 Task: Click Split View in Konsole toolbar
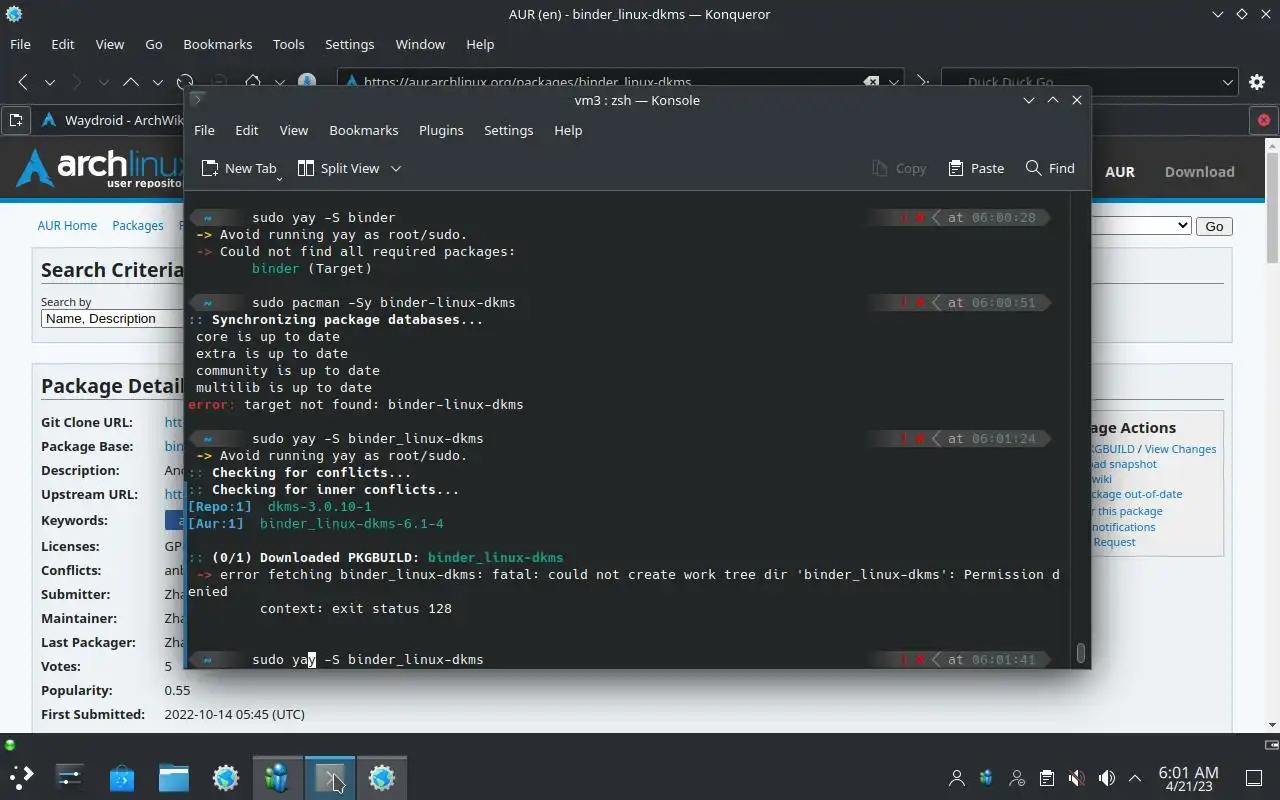coord(339,168)
